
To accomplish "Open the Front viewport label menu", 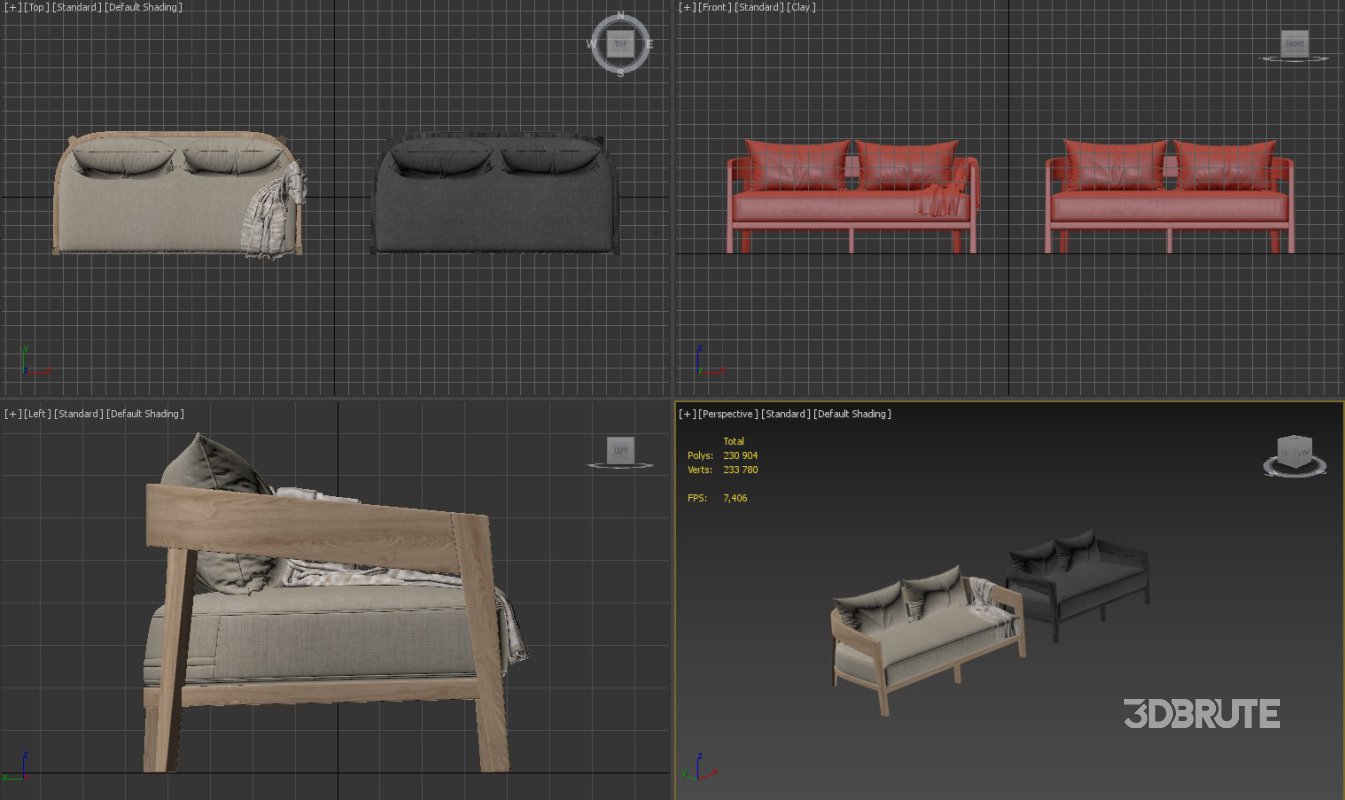I will 712,7.
